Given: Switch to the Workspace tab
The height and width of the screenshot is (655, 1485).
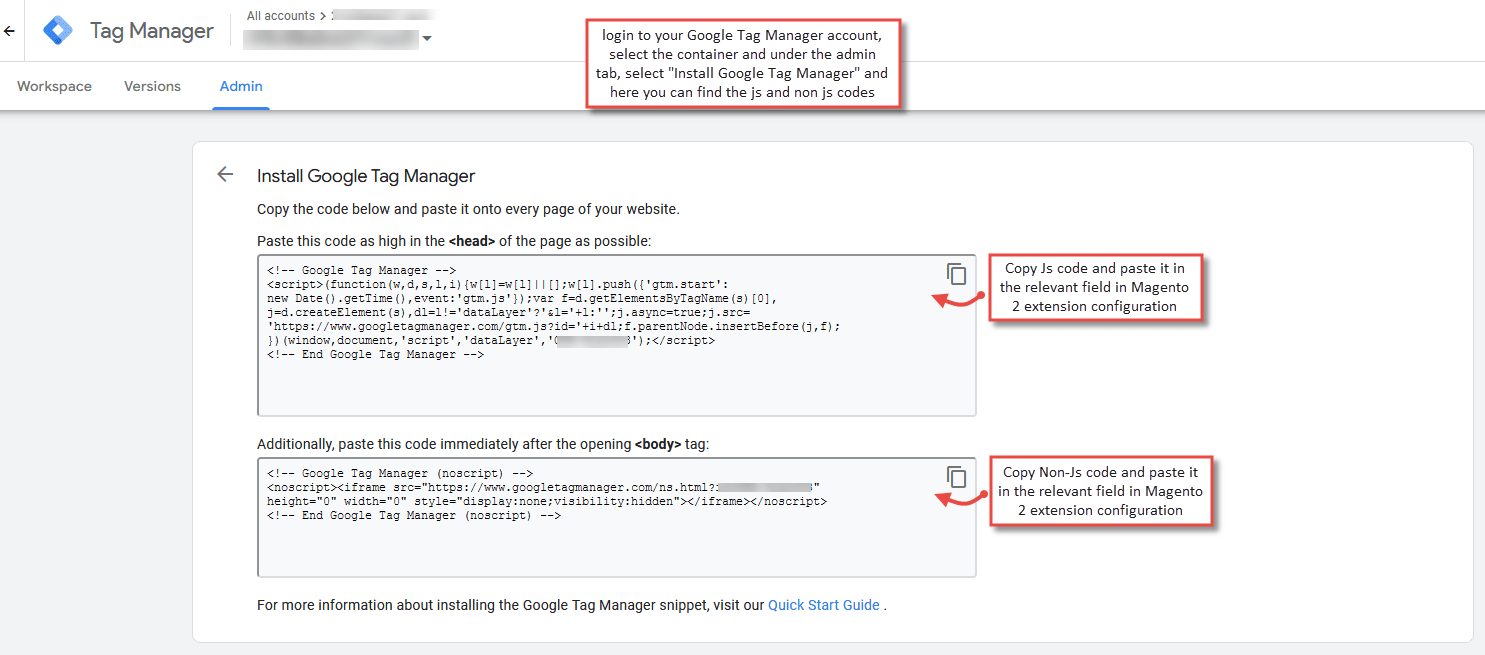Looking at the screenshot, I should pyautogui.click(x=54, y=86).
